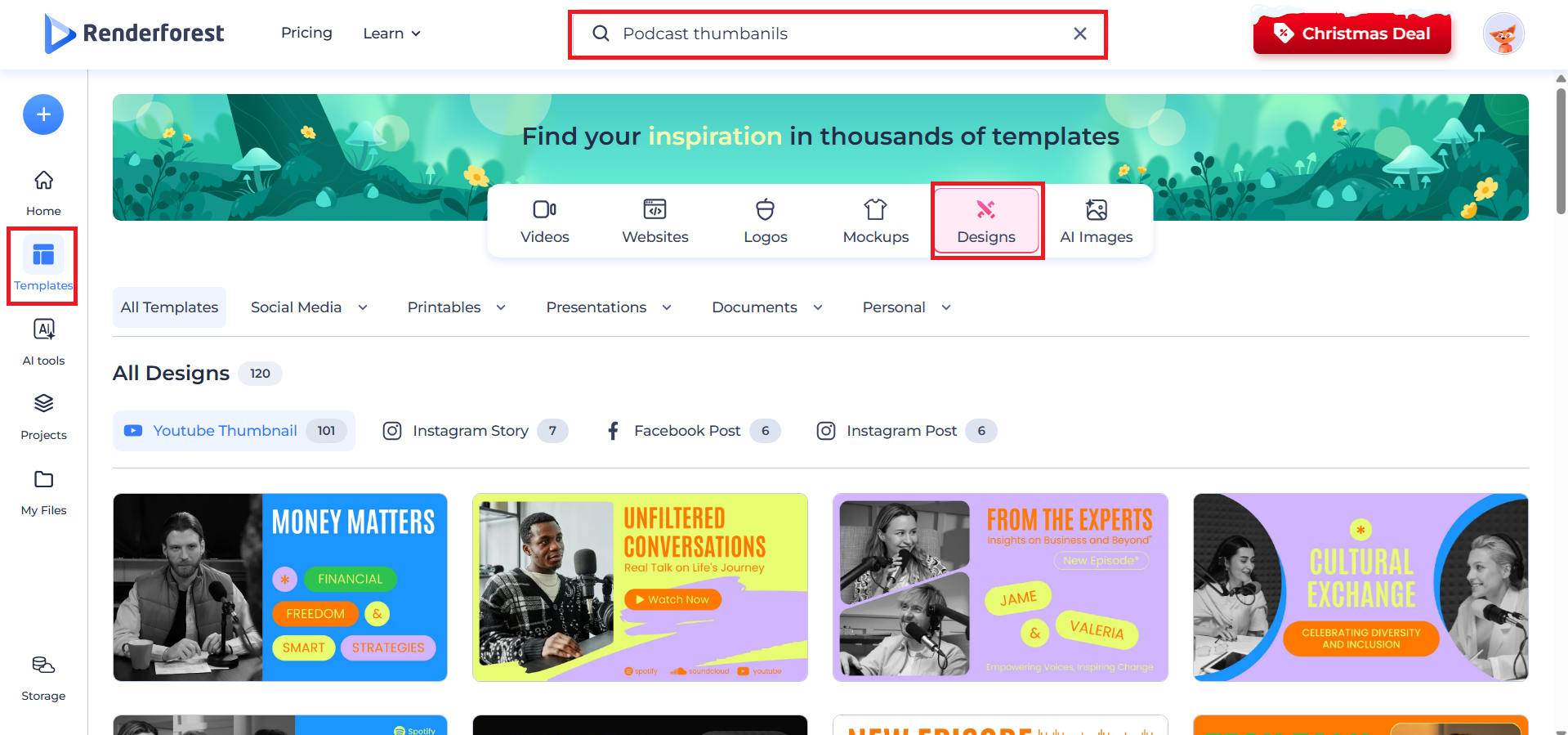Open Home from the sidebar

[43, 192]
